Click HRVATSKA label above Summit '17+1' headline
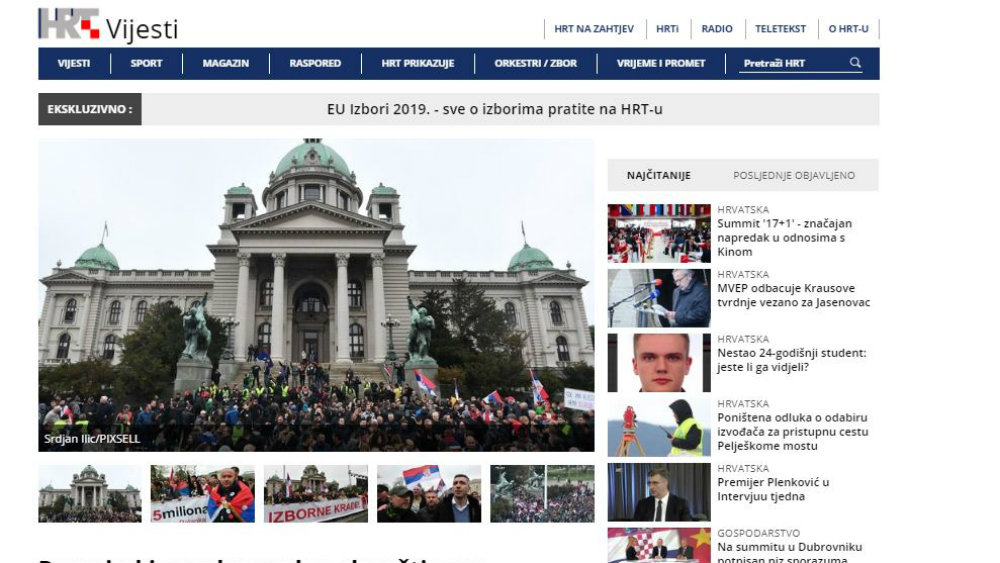The image size is (1000, 563). tap(743, 209)
